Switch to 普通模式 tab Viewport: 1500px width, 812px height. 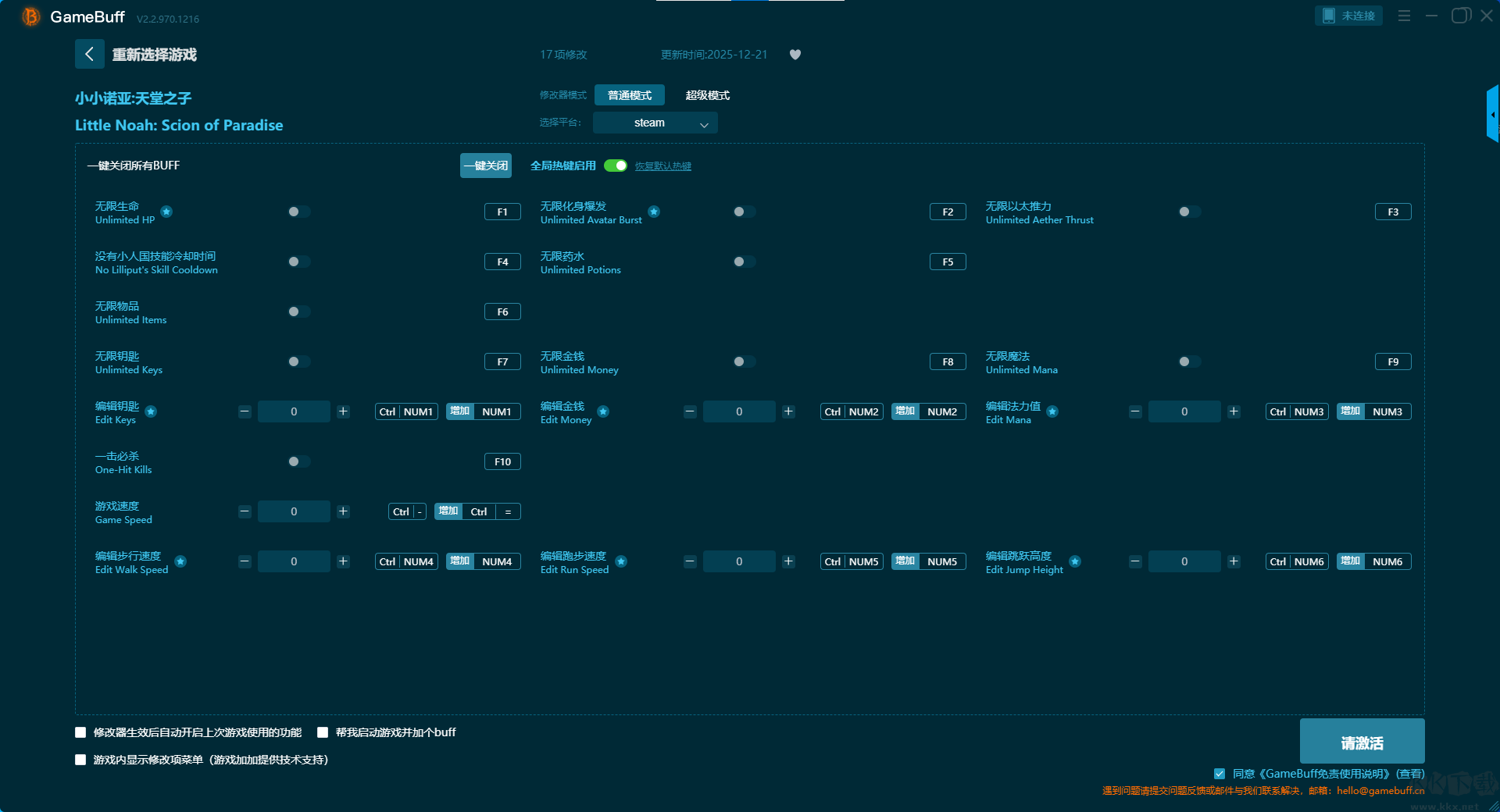[x=629, y=95]
